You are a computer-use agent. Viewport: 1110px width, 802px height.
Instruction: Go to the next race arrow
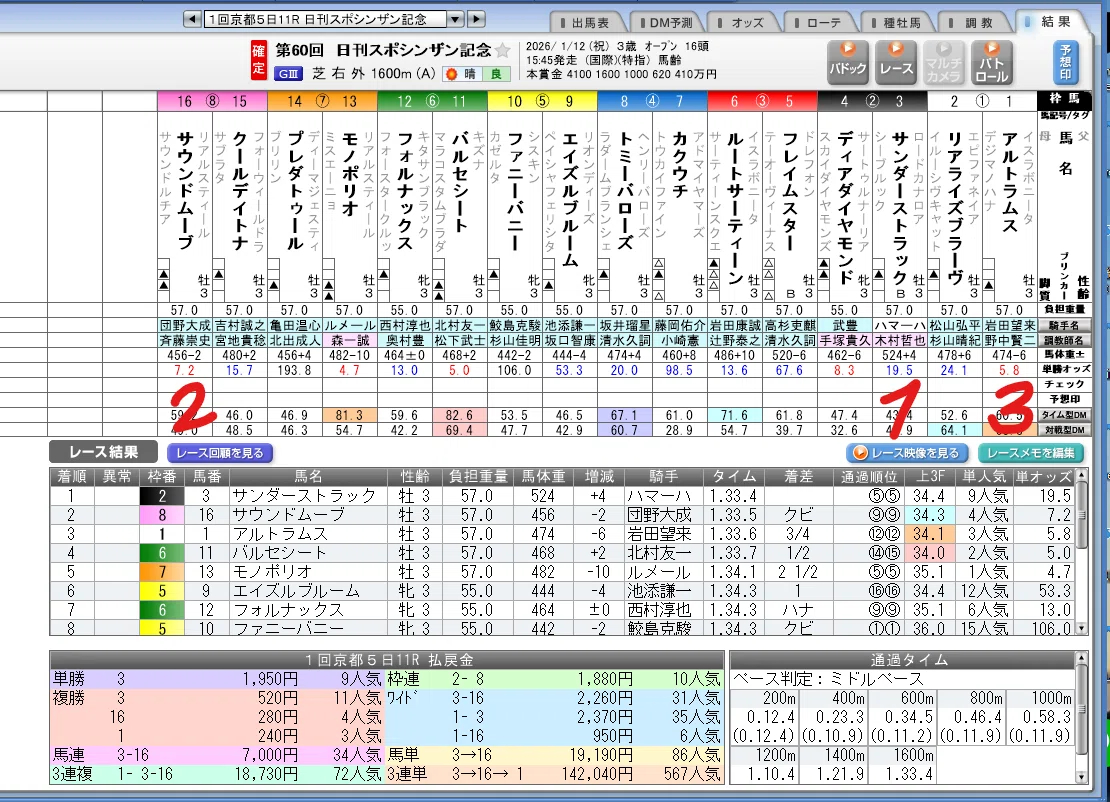pos(476,19)
